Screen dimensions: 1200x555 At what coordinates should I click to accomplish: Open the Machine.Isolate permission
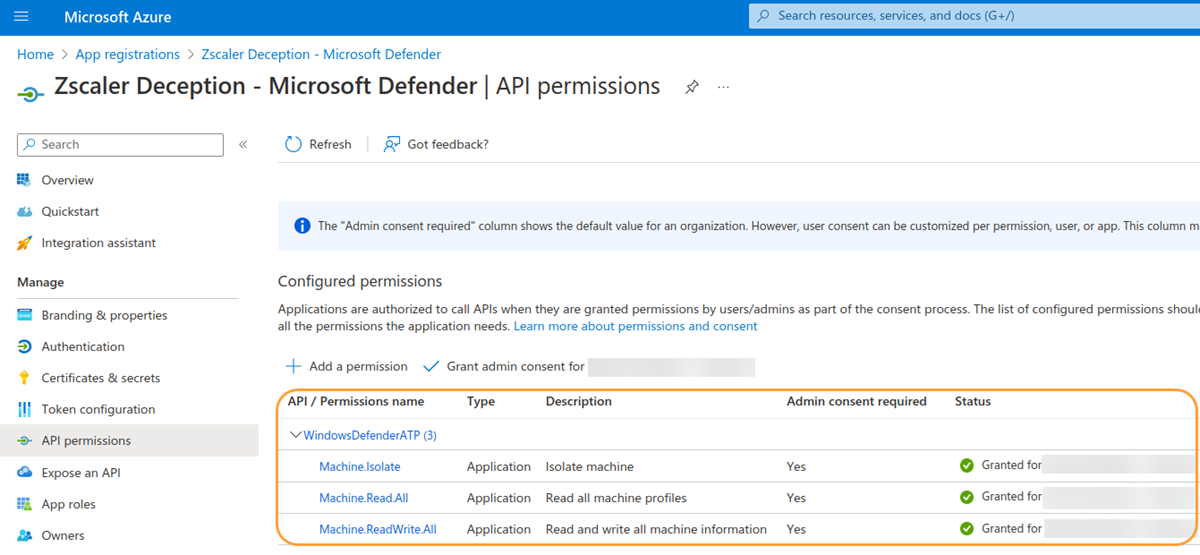click(x=360, y=466)
